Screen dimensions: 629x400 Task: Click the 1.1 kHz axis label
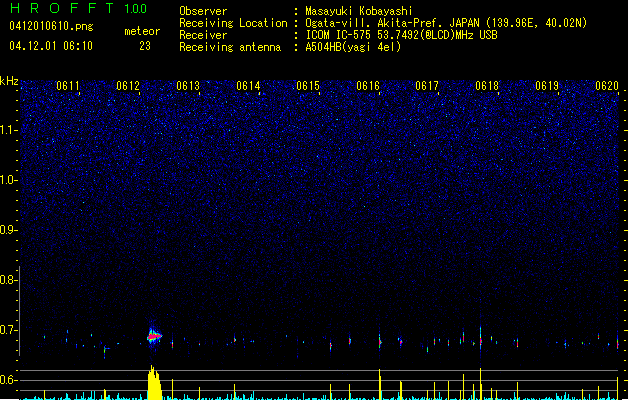(8, 130)
